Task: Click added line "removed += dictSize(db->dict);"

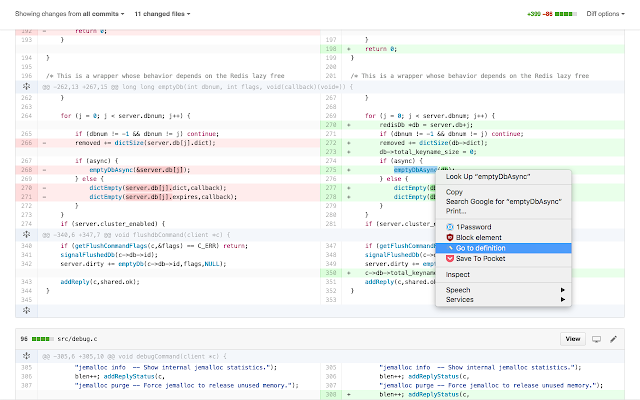Action: click(433, 143)
